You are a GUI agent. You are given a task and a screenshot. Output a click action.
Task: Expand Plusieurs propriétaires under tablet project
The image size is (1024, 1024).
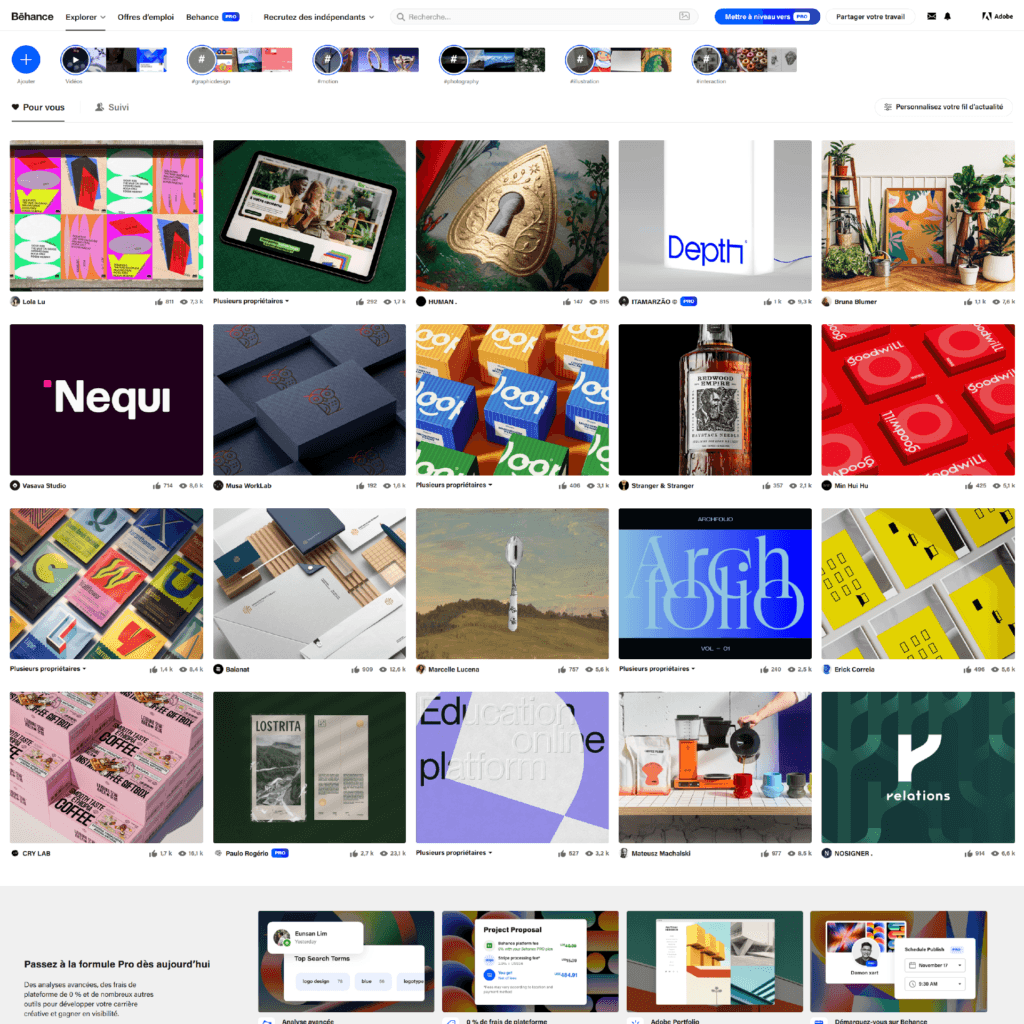pyautogui.click(x=251, y=301)
